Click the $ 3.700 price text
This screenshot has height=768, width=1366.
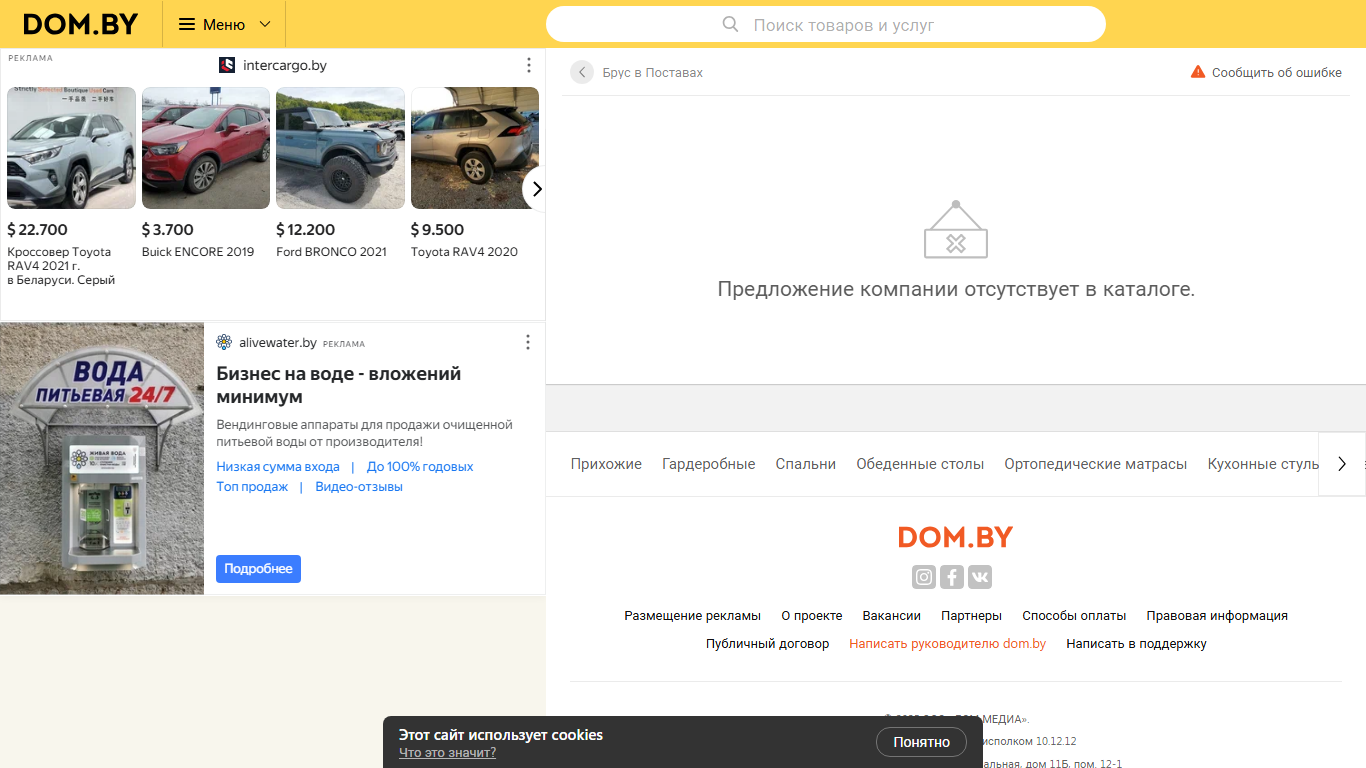(x=168, y=230)
